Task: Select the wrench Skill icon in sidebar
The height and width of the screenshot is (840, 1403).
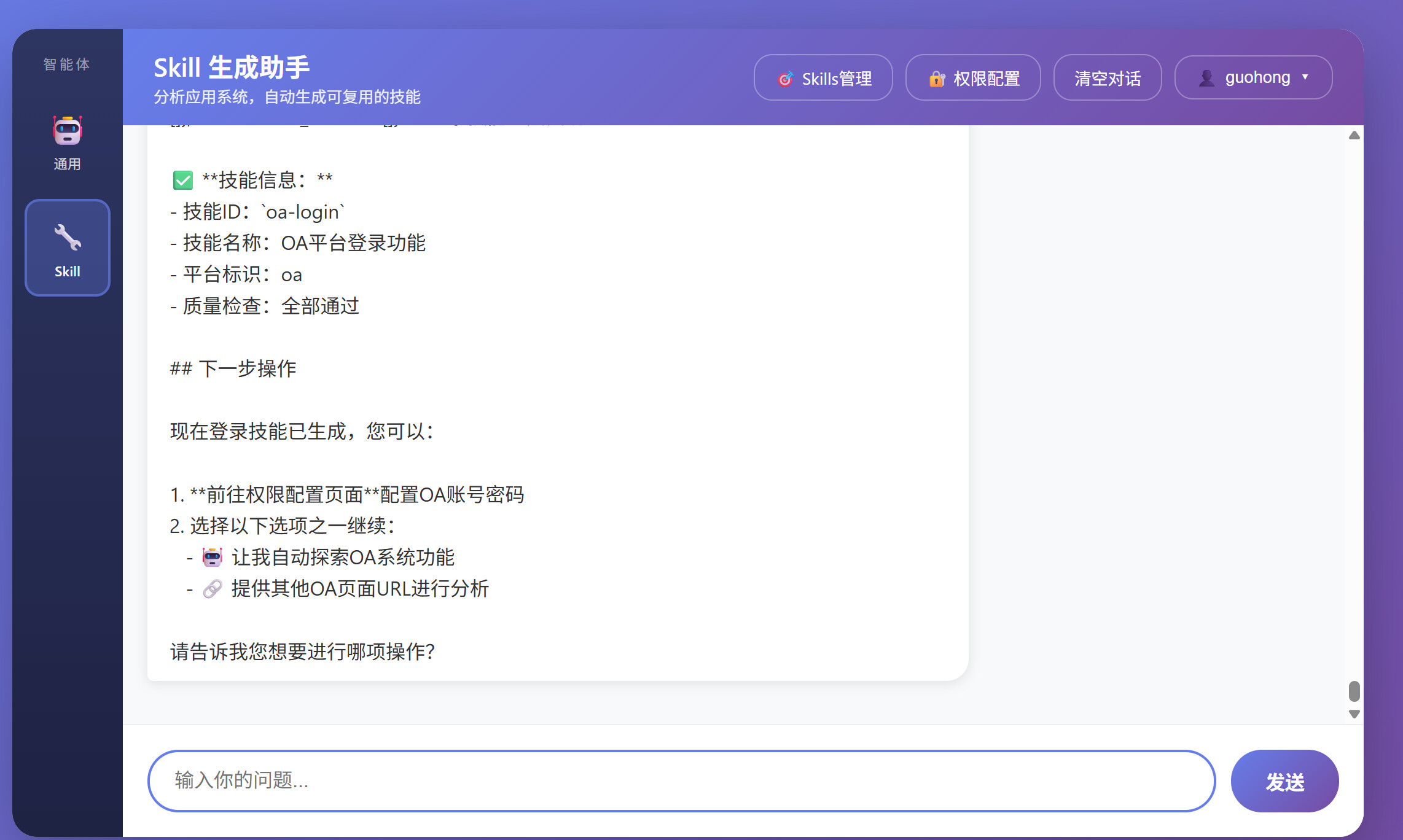Action: tap(68, 237)
